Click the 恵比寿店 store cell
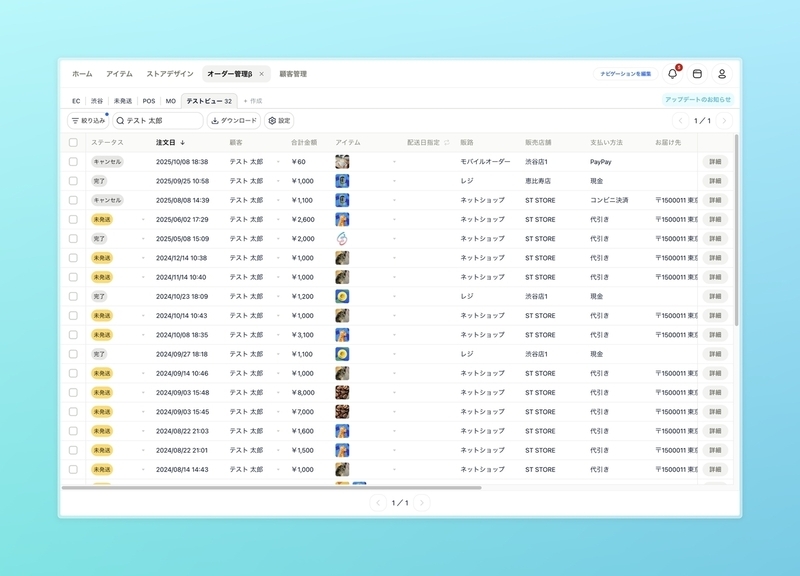Viewport: 800px width, 576px height. point(538,181)
